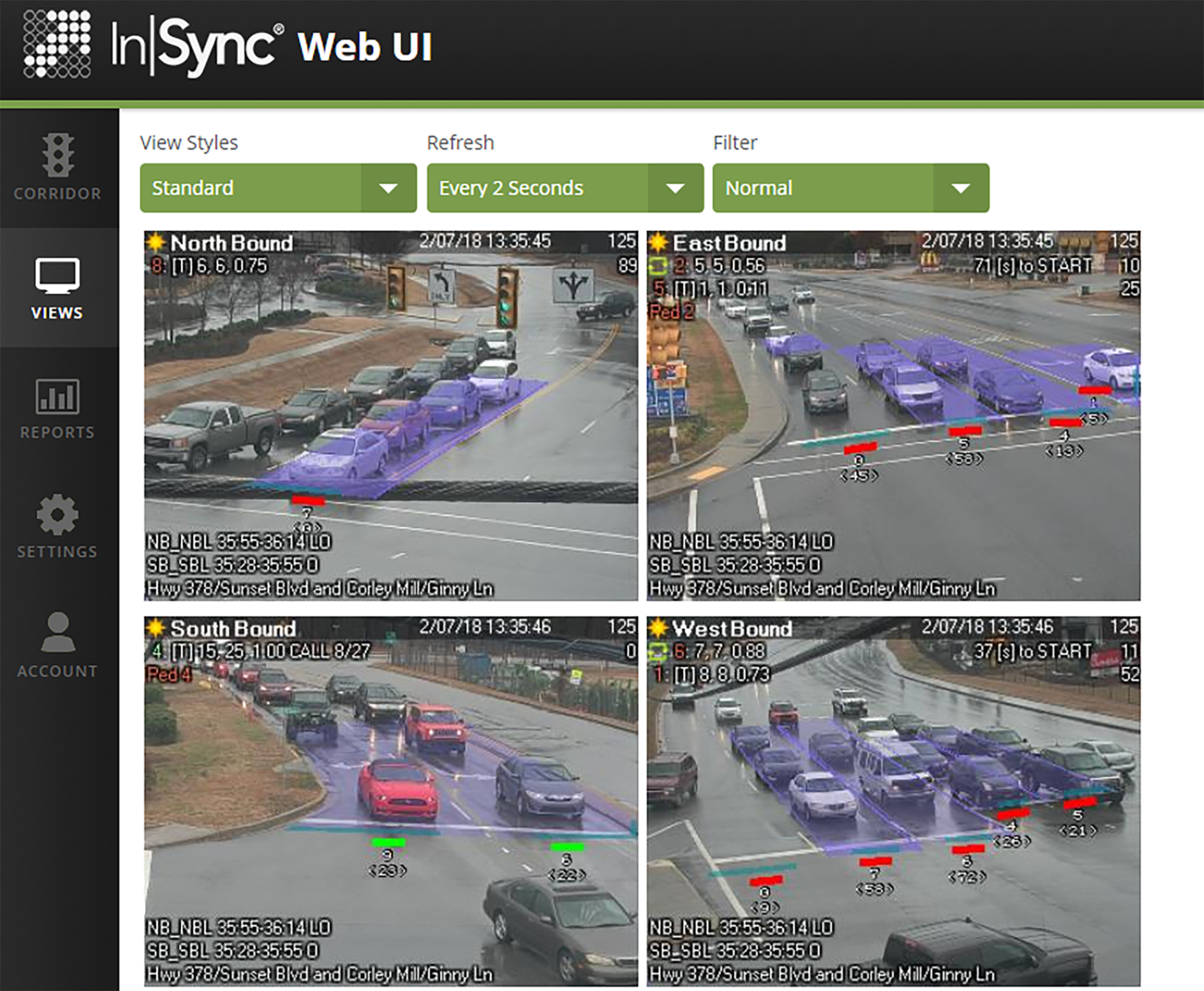Toggle the green phase bracket on West Bound

pyautogui.click(x=658, y=651)
